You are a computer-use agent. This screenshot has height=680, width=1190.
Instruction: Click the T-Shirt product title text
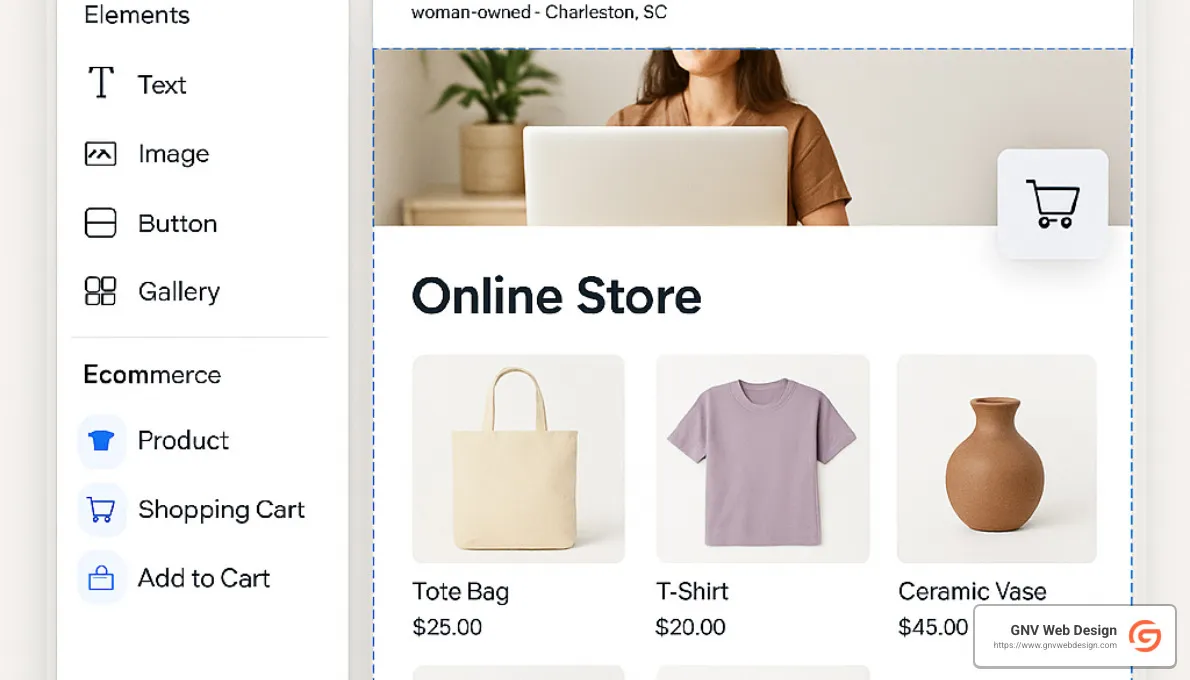[x=691, y=591]
